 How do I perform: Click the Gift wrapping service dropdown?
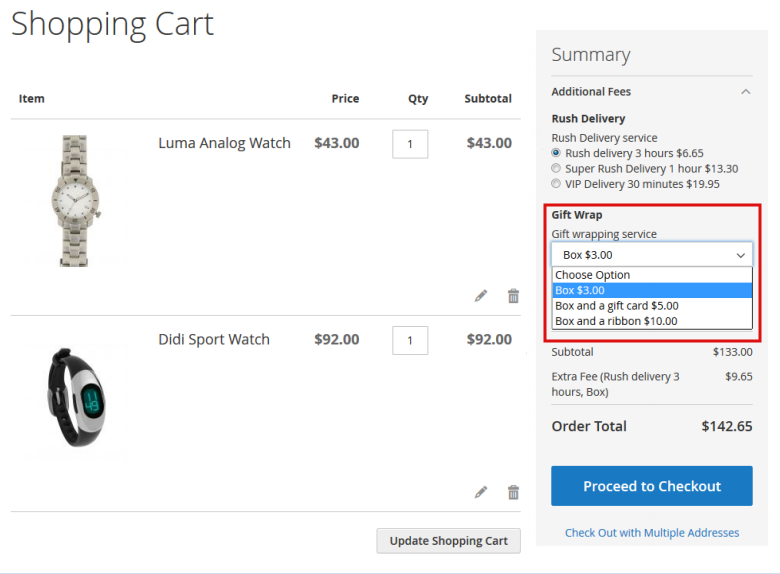click(651, 255)
